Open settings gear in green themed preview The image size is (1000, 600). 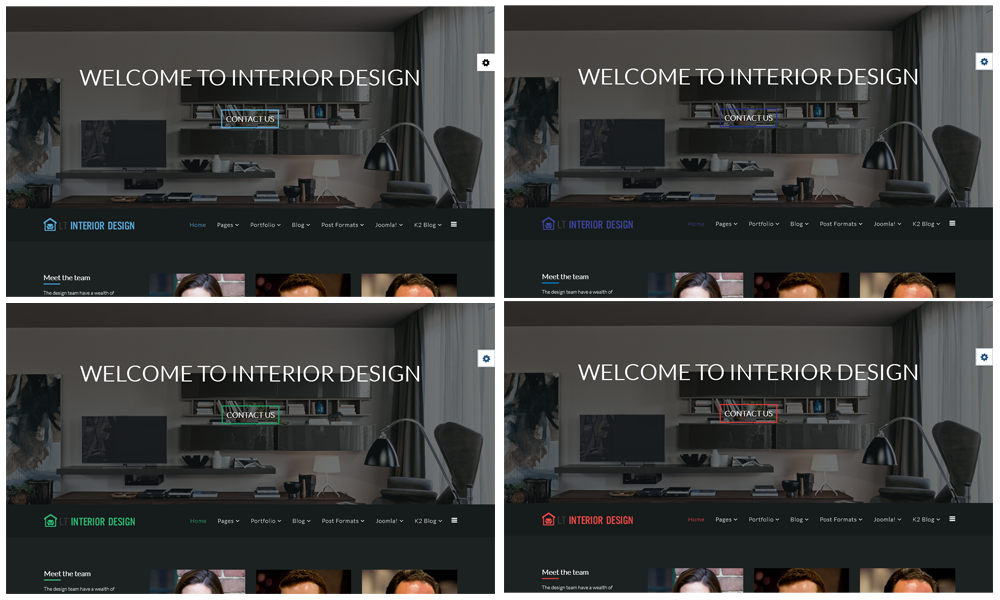(486, 358)
